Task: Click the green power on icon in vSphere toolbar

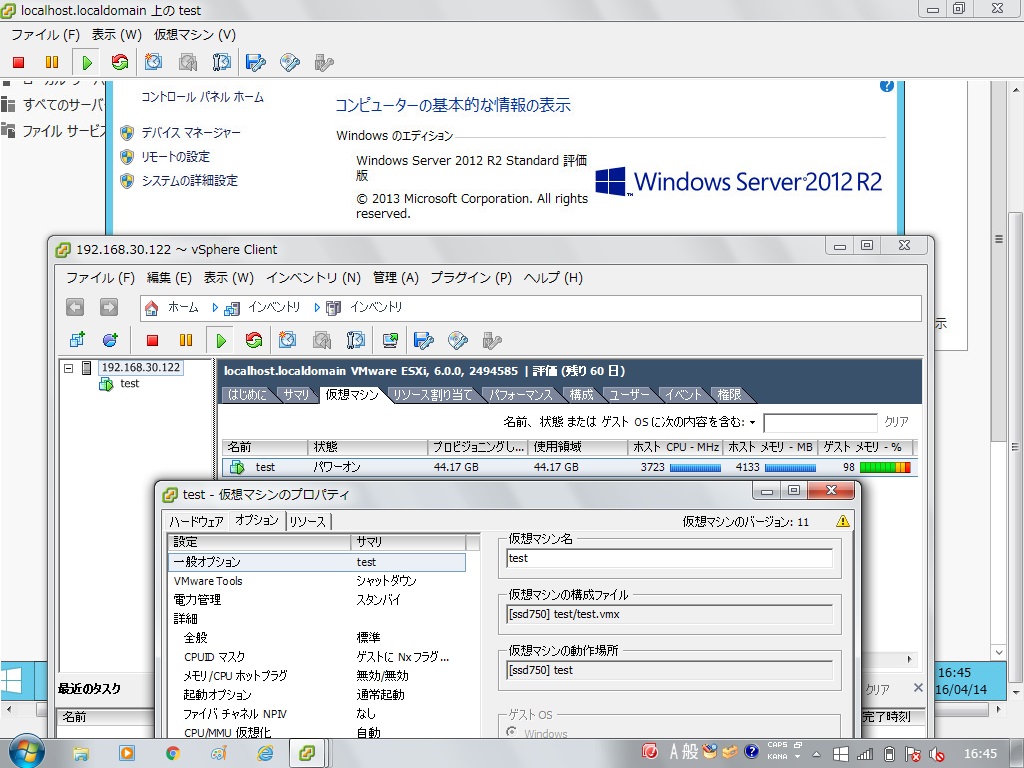Action: pos(220,341)
